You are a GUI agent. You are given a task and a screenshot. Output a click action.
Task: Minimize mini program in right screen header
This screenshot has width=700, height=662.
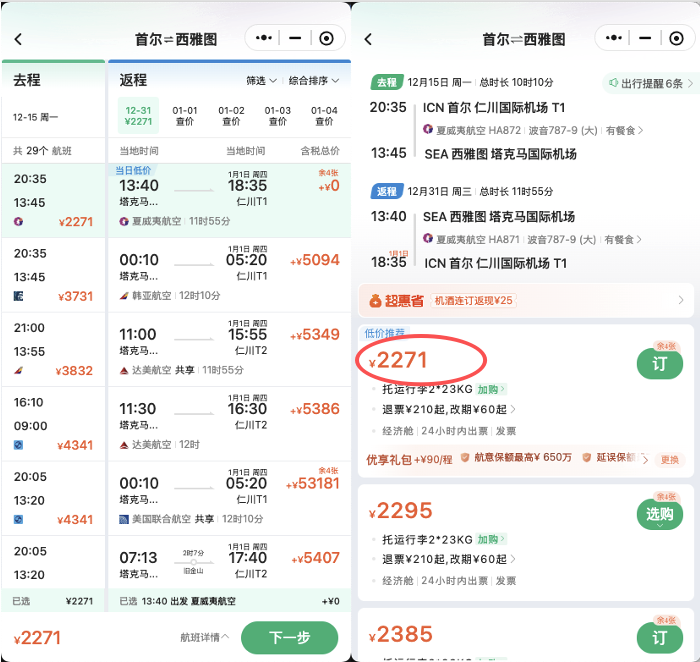point(645,38)
